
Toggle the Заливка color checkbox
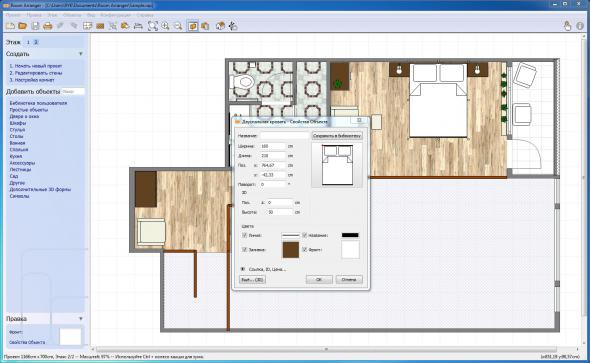(245, 249)
